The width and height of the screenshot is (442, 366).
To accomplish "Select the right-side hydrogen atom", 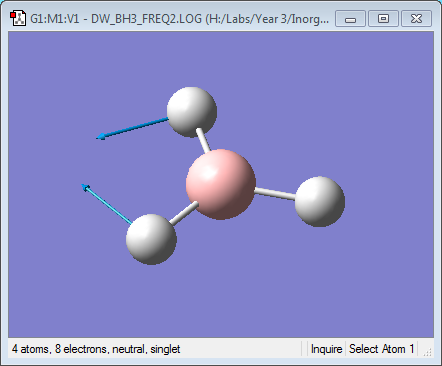I will [320, 202].
